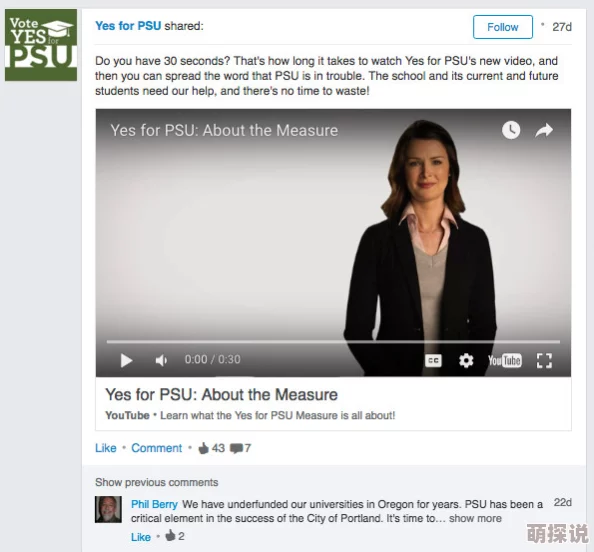Screen dimensions: 594x552
Task: Switch the video to fullscreen
Action: coord(544,360)
